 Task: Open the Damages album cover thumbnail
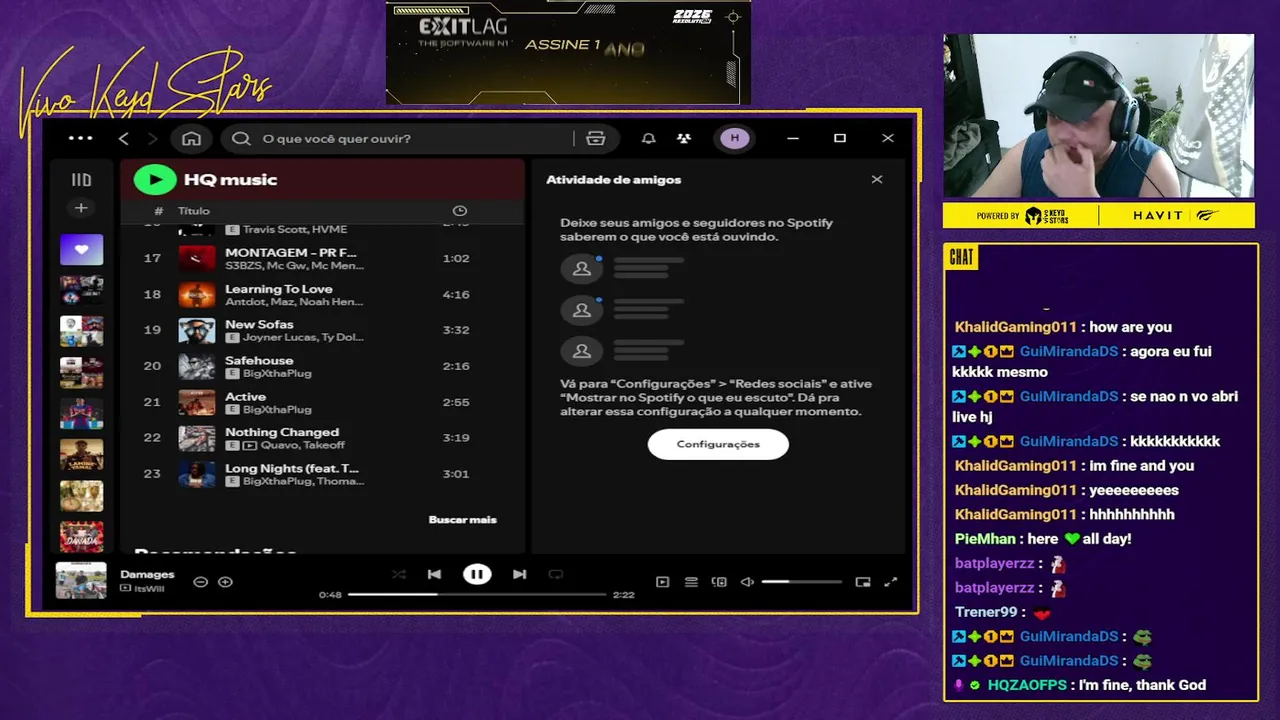pos(81,581)
